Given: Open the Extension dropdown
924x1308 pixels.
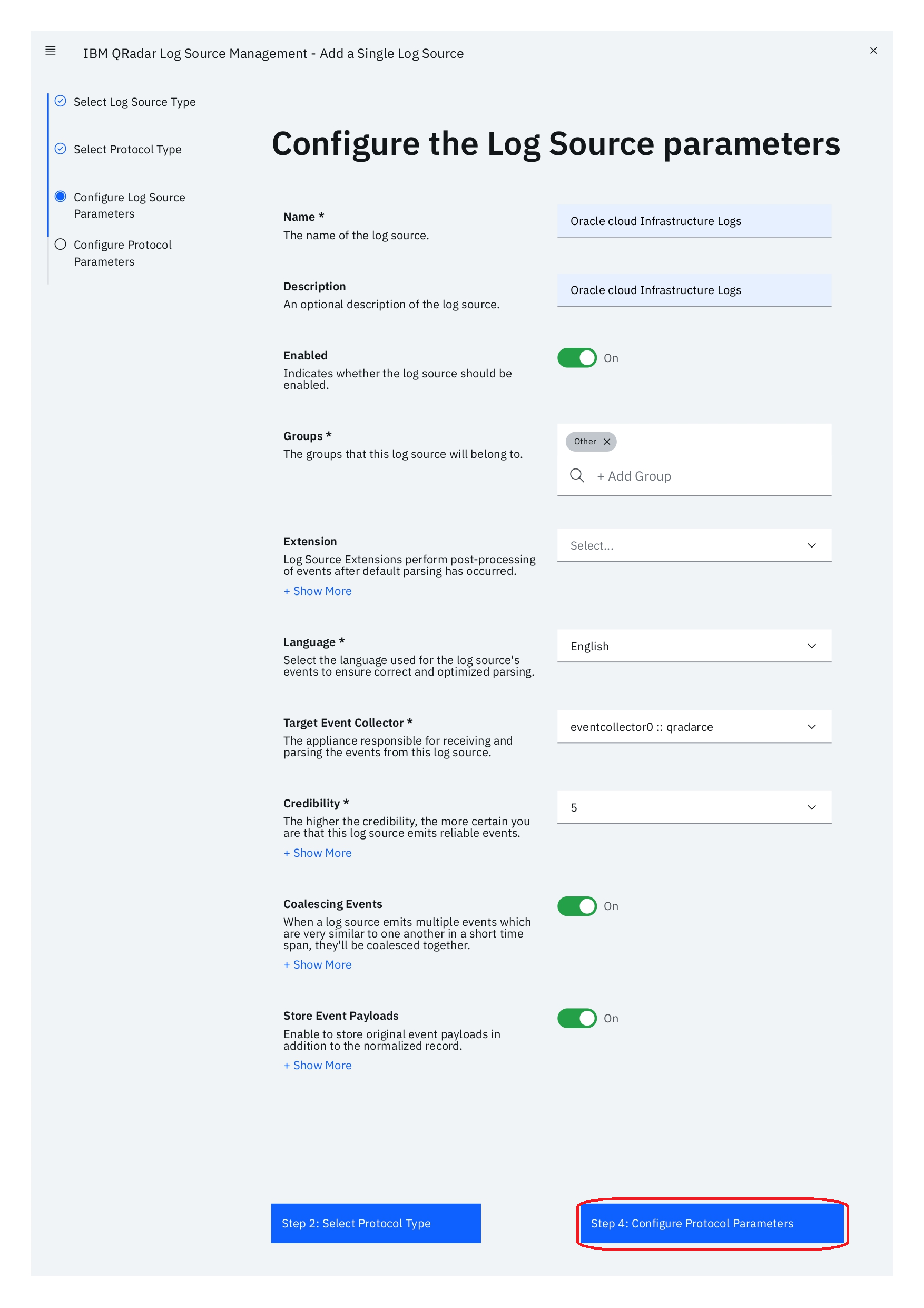Looking at the screenshot, I should point(693,546).
